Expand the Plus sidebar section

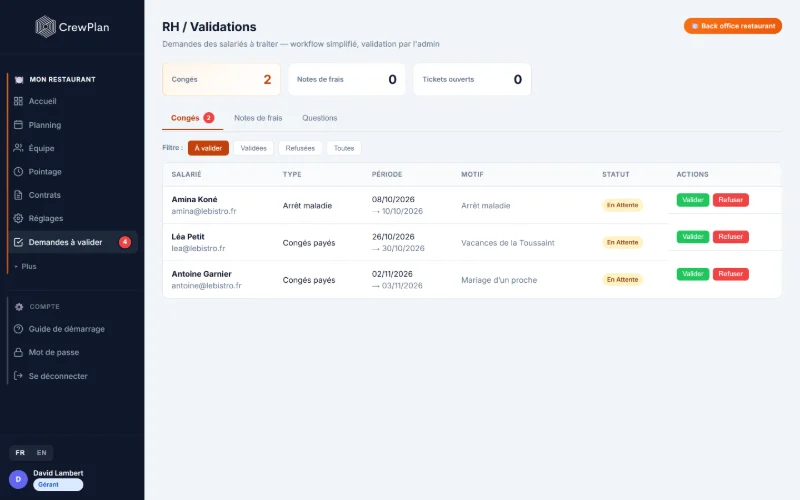click(26, 266)
